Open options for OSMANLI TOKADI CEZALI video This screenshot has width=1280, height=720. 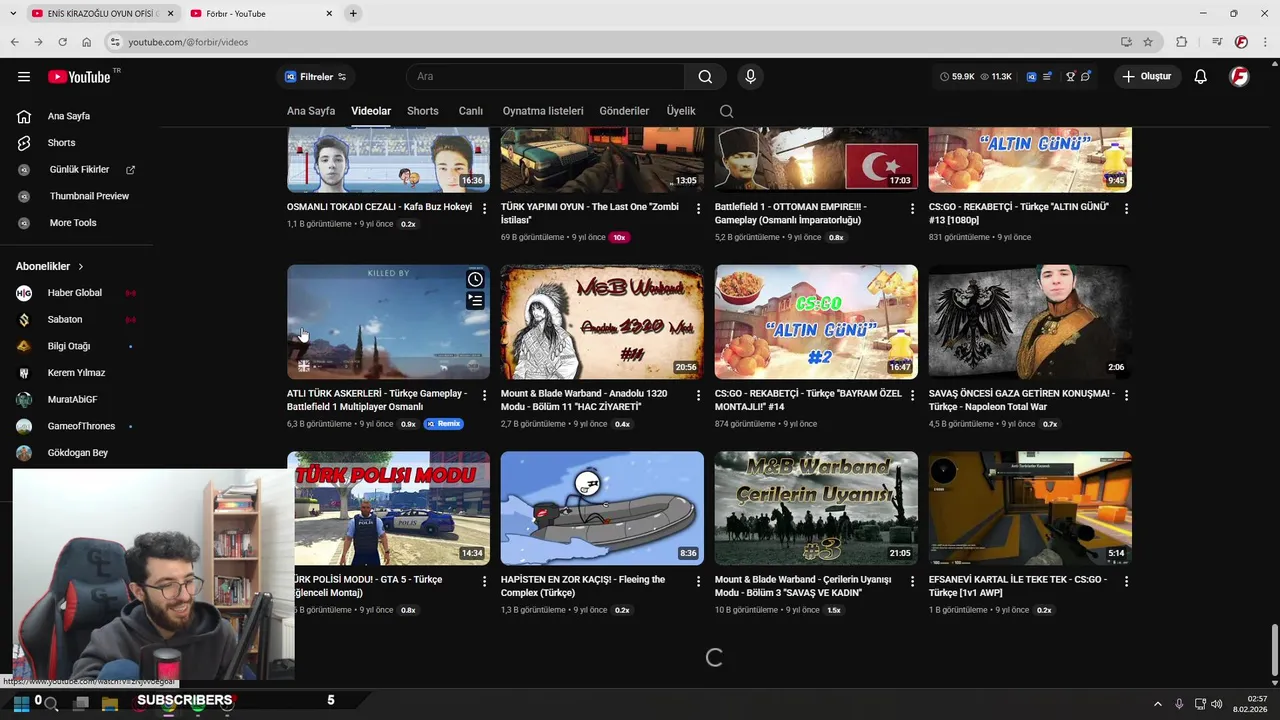pos(485,209)
